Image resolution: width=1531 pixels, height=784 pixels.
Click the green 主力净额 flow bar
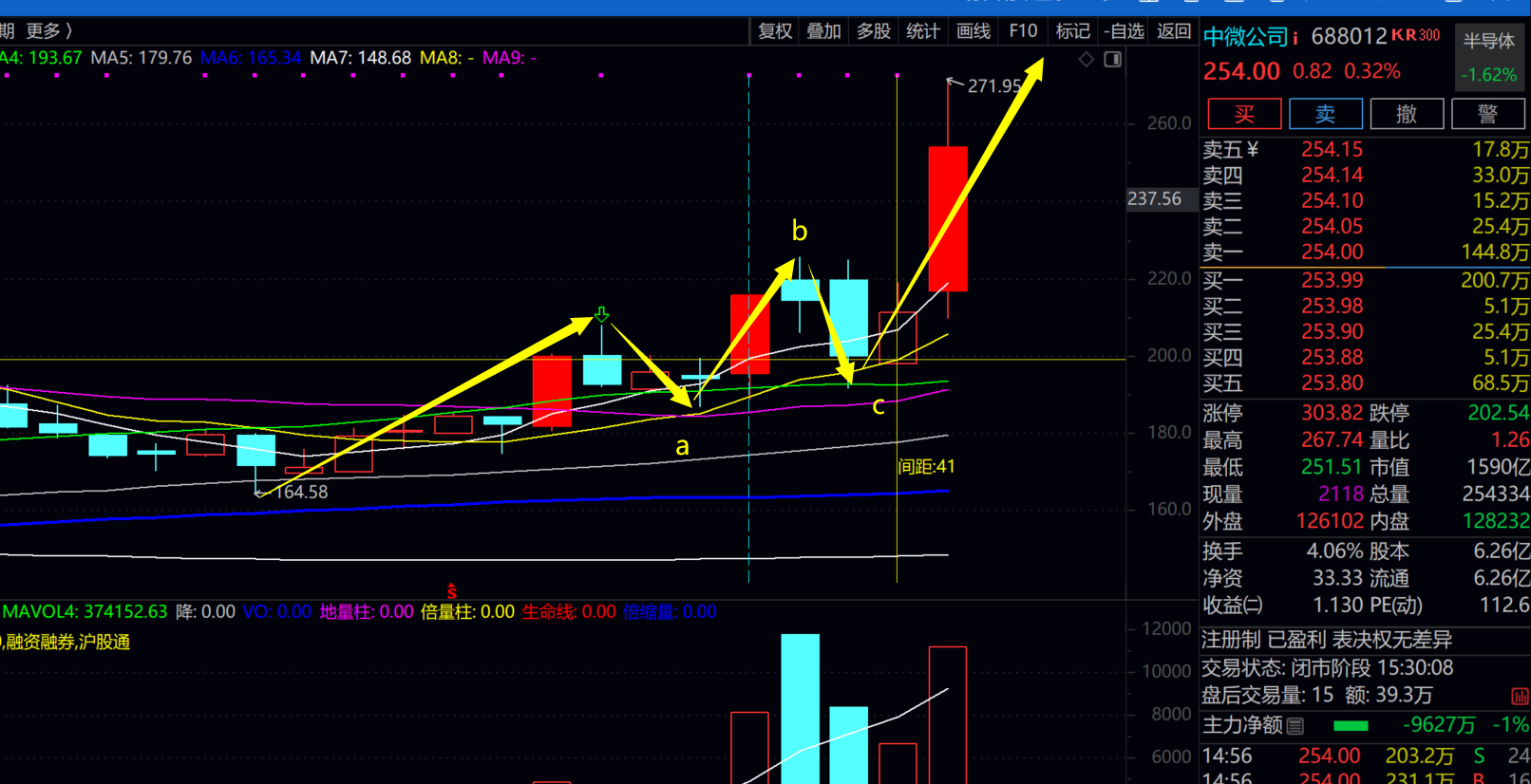(x=1351, y=726)
